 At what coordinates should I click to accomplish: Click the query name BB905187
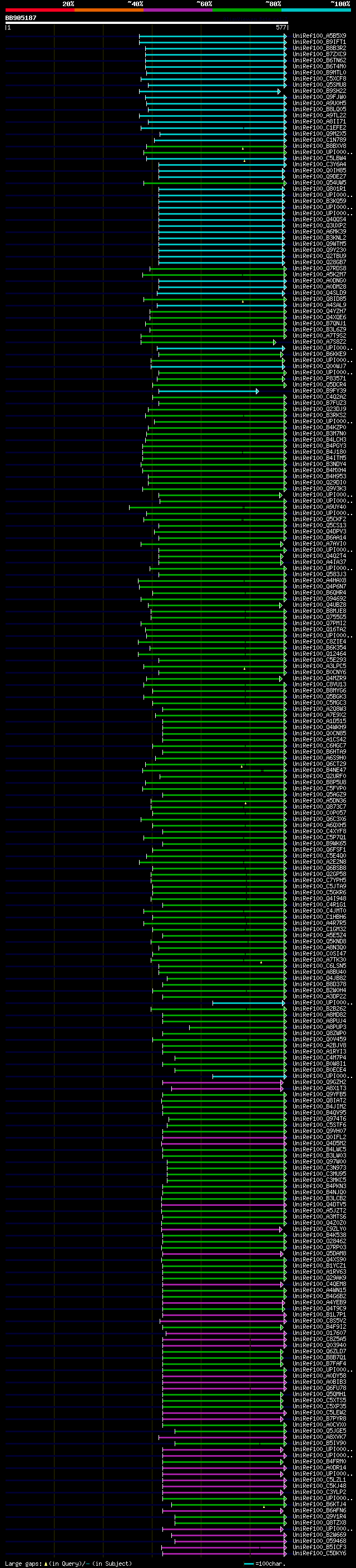[21, 18]
